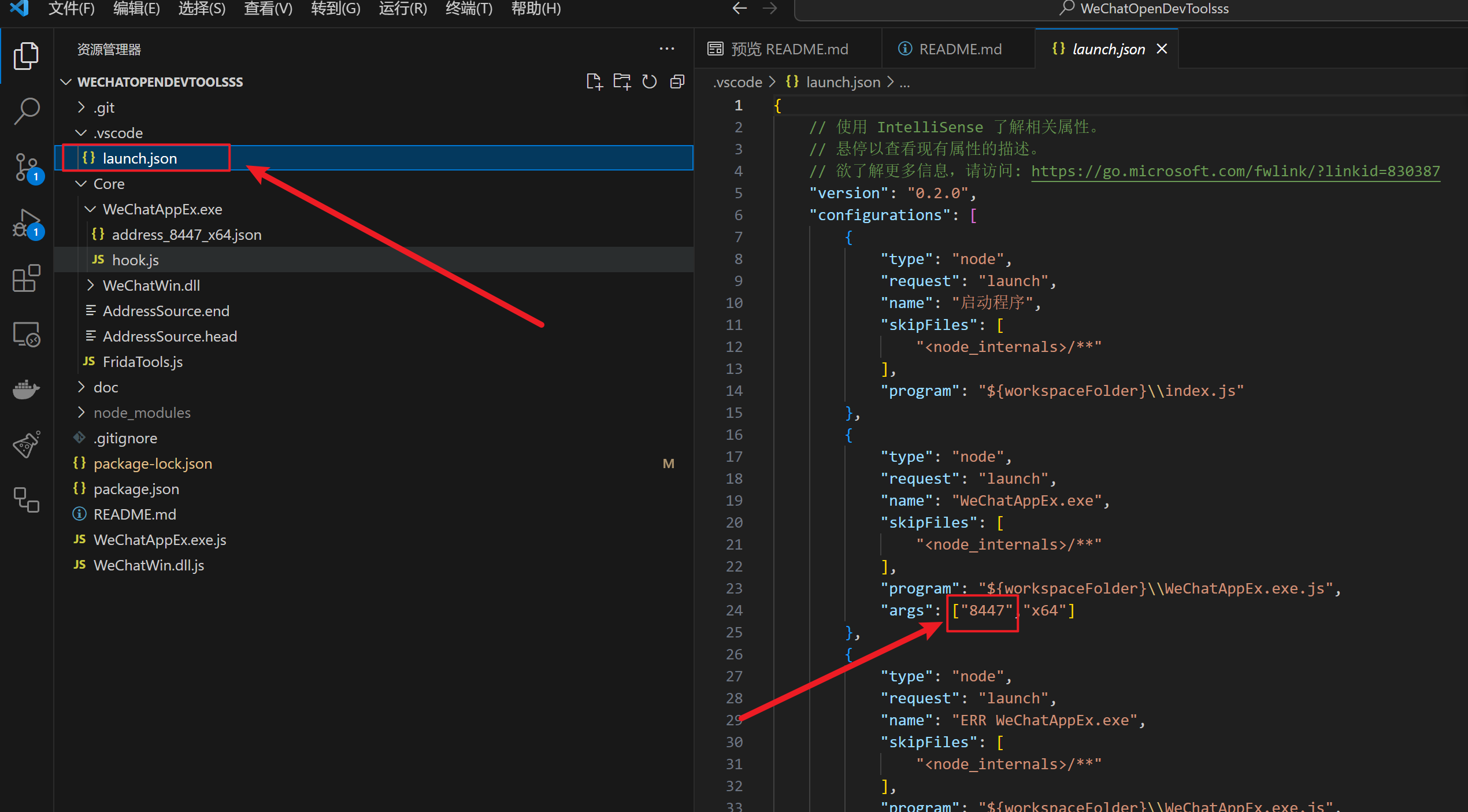Viewport: 1468px width, 812px height.
Task: Open the 运行(R) menu
Action: tap(403, 9)
